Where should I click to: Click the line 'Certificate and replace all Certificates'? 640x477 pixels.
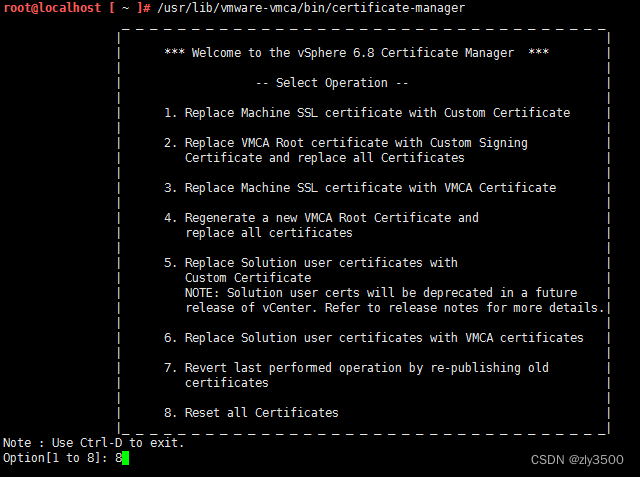click(x=324, y=158)
